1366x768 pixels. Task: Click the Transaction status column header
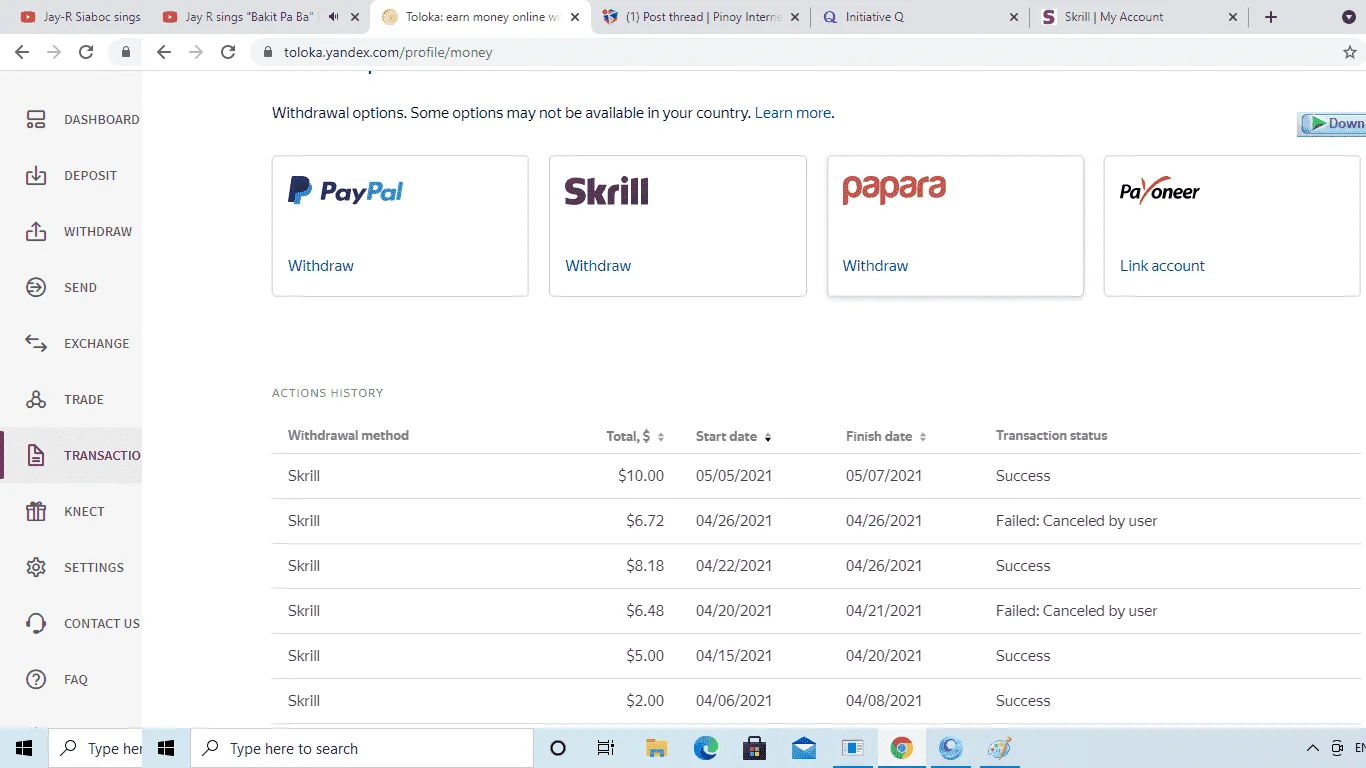pyautogui.click(x=1051, y=435)
